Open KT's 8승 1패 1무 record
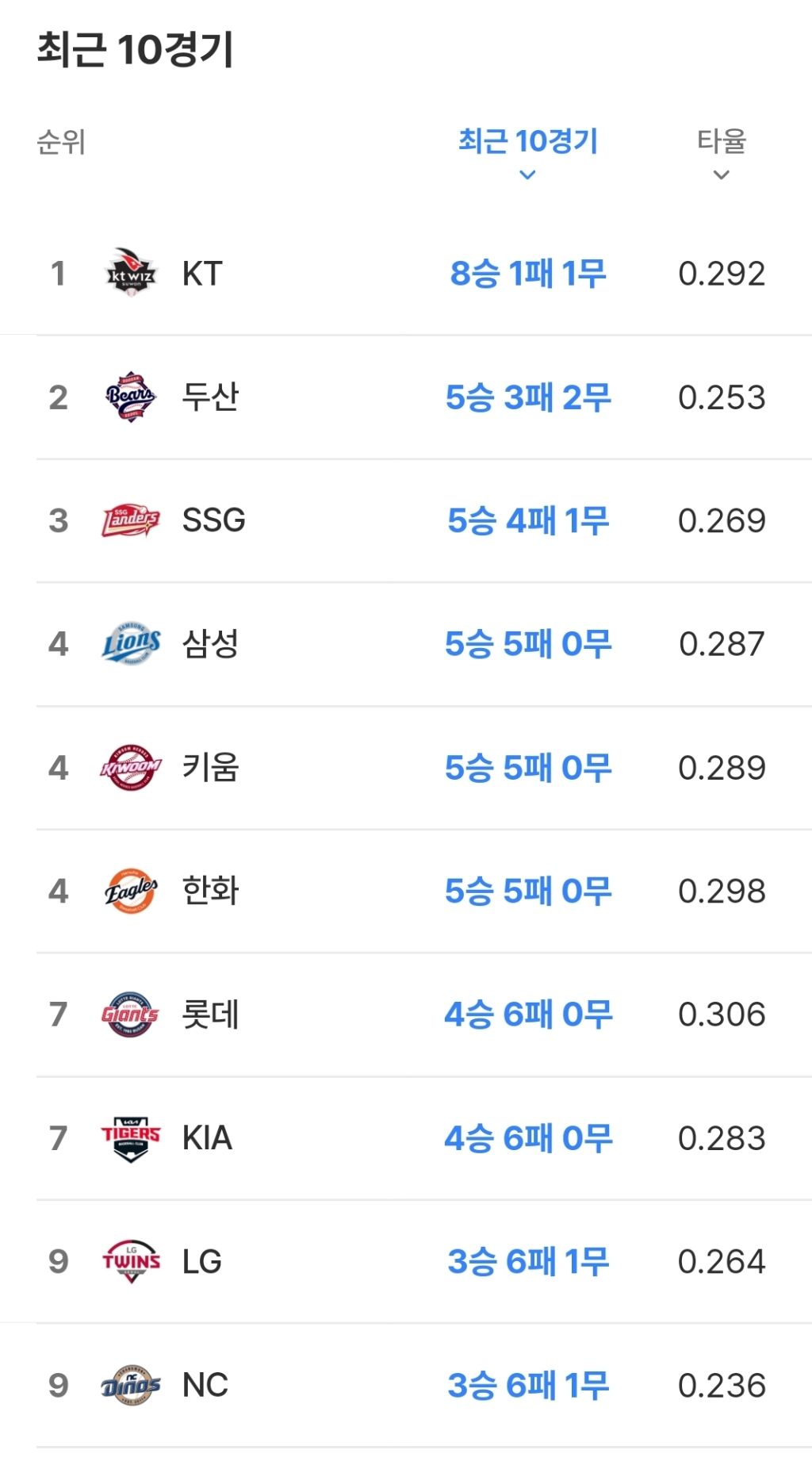 point(528,274)
